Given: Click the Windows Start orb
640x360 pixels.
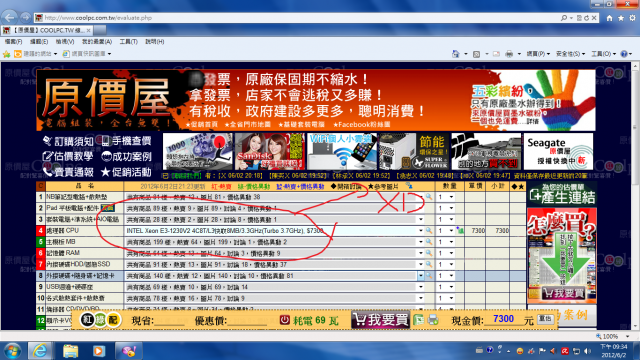Looking at the screenshot, I should 12,351.
